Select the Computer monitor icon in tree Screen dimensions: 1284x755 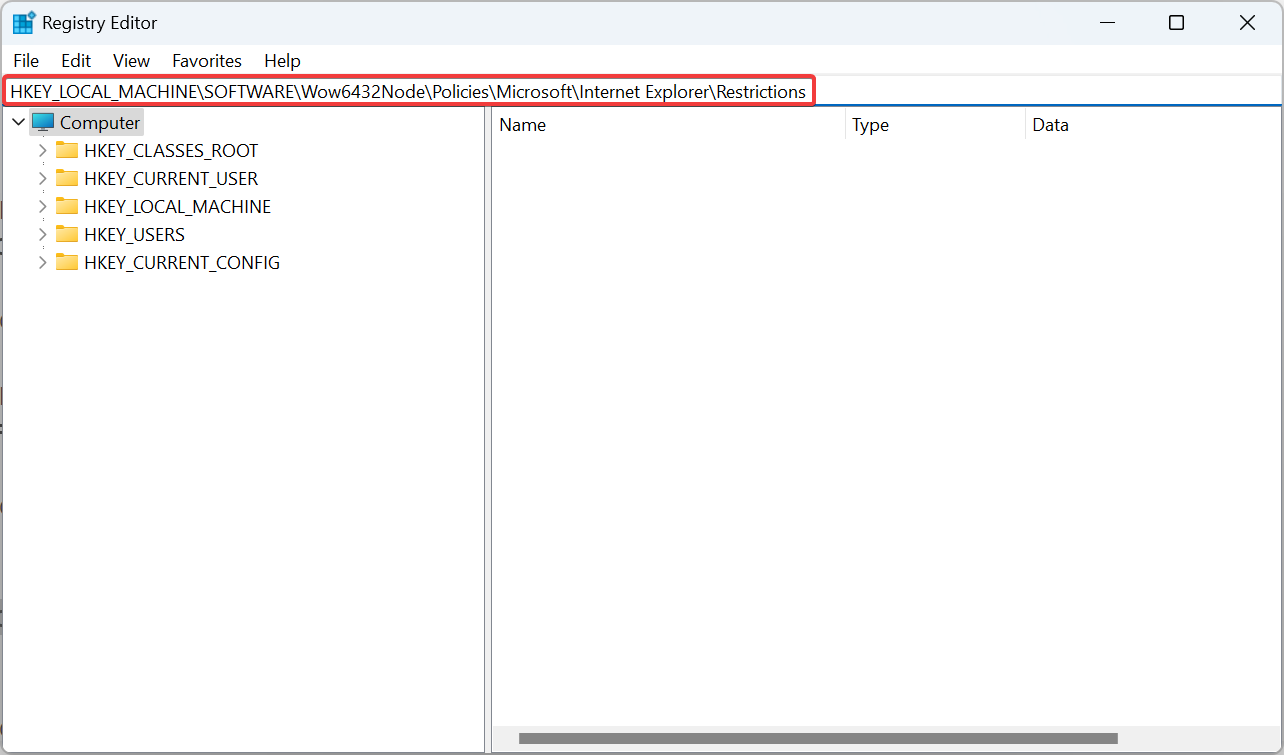coord(43,123)
